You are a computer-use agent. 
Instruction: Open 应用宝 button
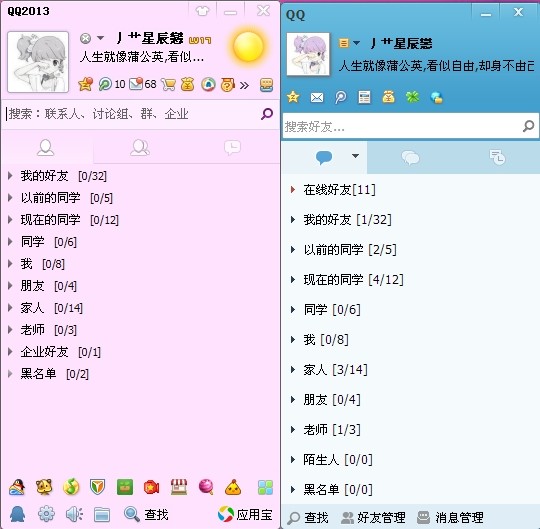[x=245, y=515]
